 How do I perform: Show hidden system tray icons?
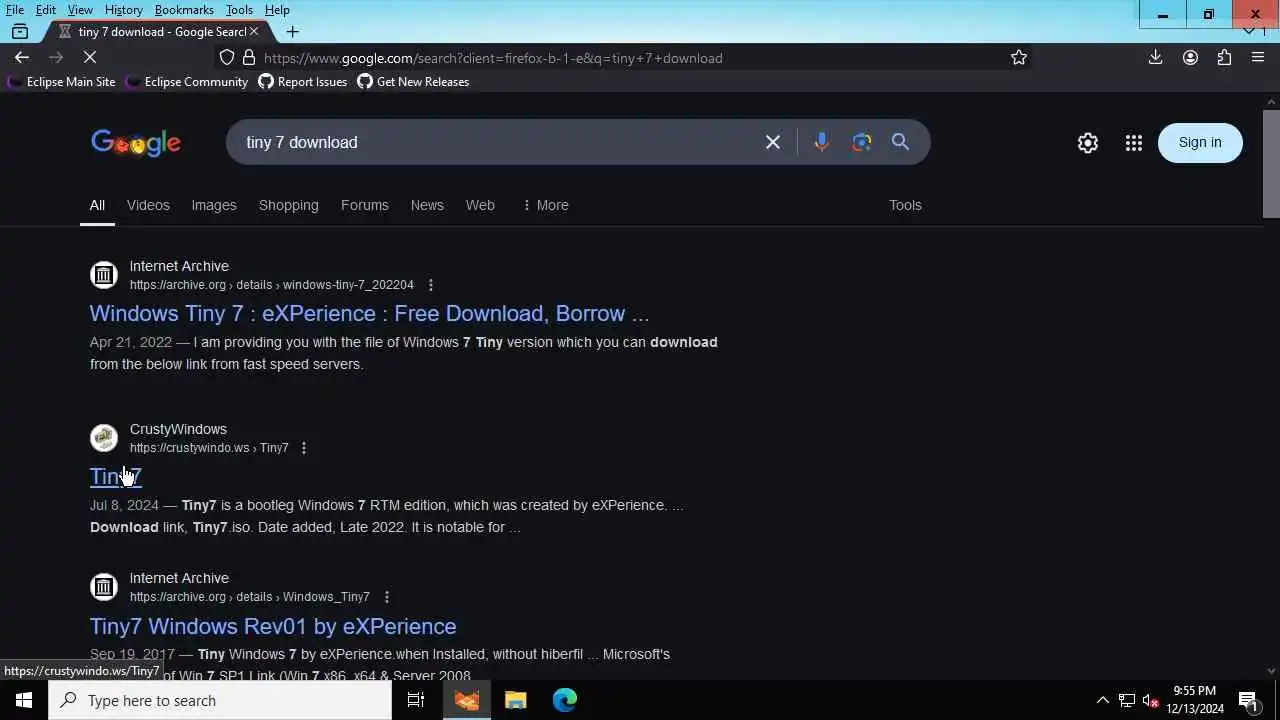[x=1103, y=700]
